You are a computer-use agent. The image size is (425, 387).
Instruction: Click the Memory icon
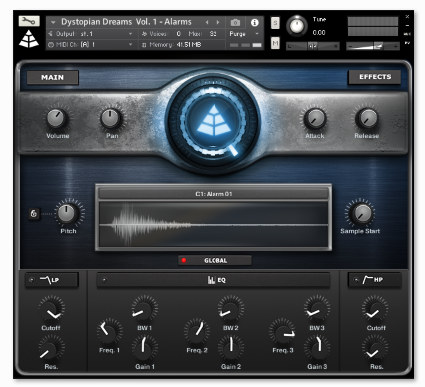tap(144, 45)
